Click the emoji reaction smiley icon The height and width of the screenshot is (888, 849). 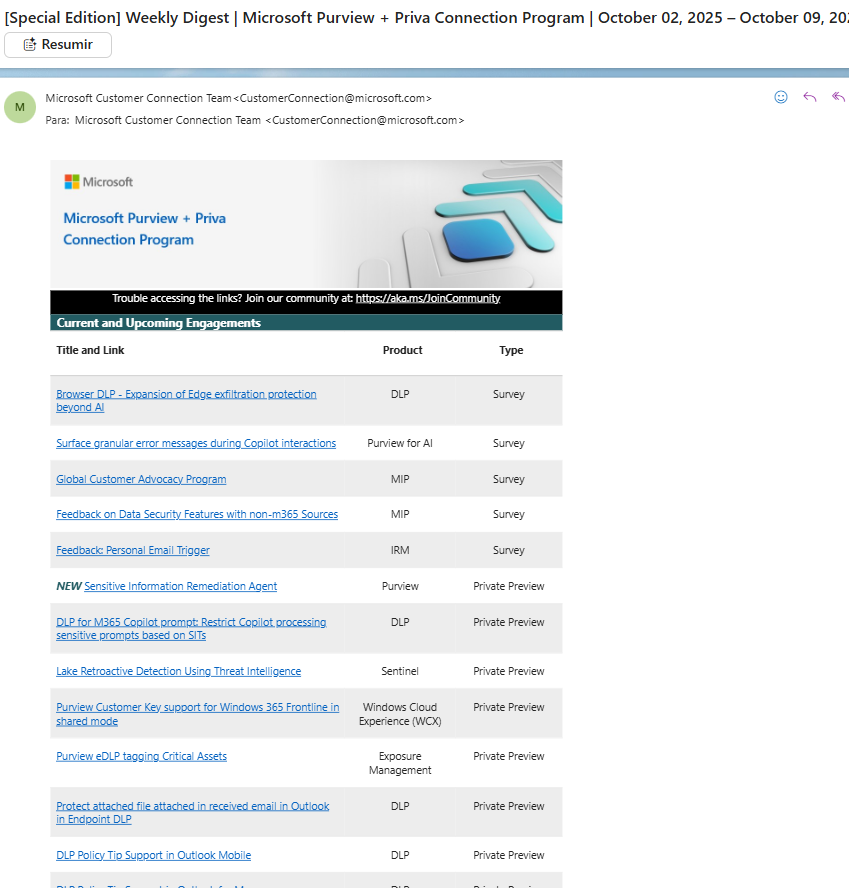[x=781, y=97]
